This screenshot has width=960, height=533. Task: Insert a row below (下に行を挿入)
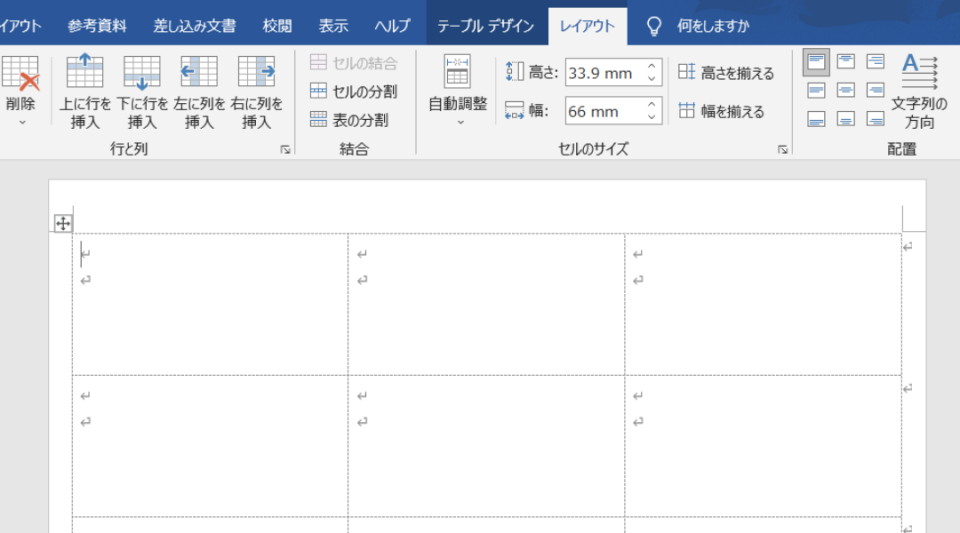click(x=142, y=92)
